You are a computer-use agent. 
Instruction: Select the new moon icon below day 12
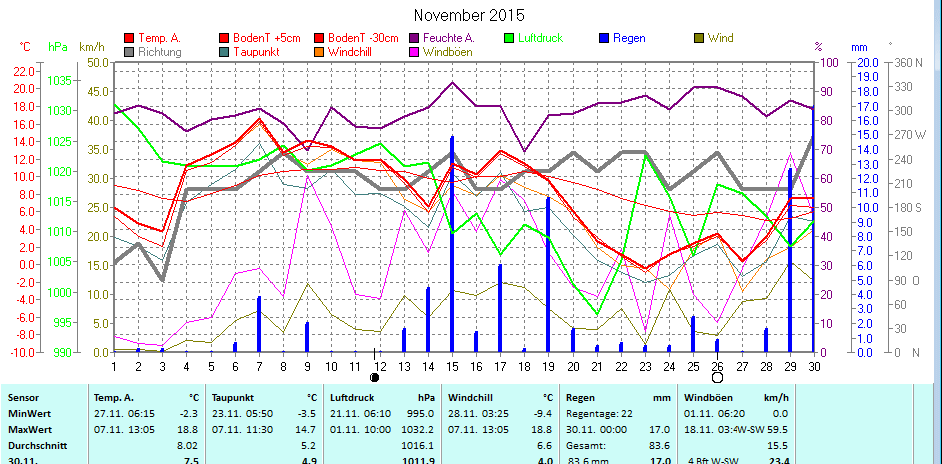pyautogui.click(x=374, y=377)
